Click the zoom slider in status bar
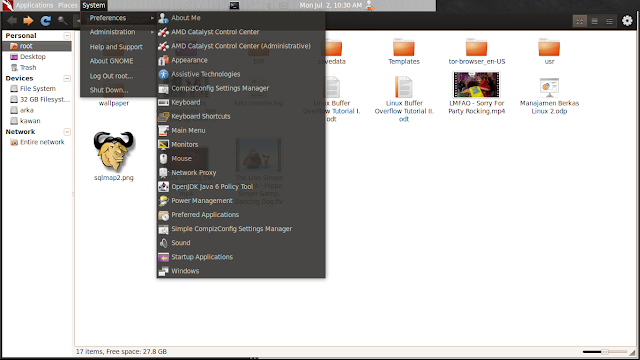The image size is (640, 360). (605, 351)
